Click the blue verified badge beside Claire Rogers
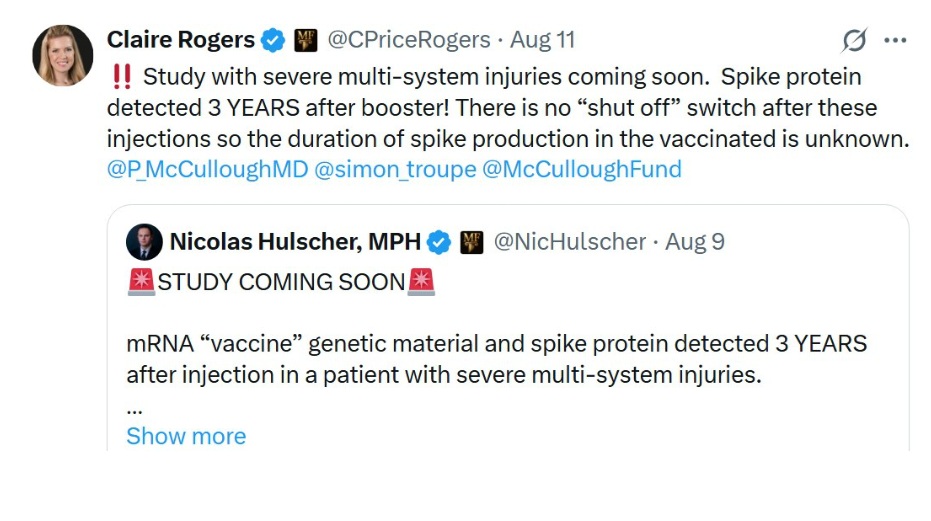 click(272, 41)
